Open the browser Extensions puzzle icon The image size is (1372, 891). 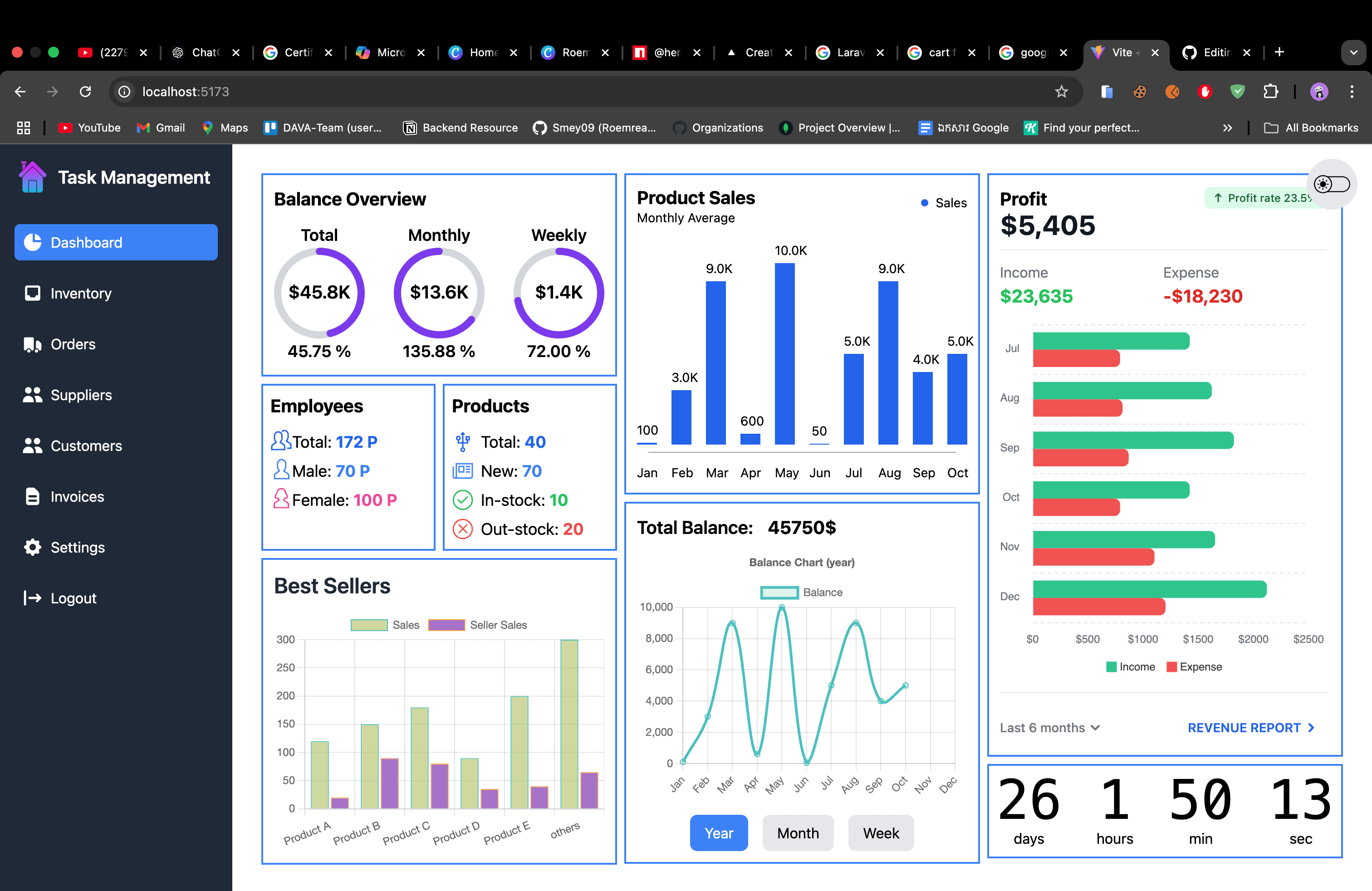pos(1270,92)
